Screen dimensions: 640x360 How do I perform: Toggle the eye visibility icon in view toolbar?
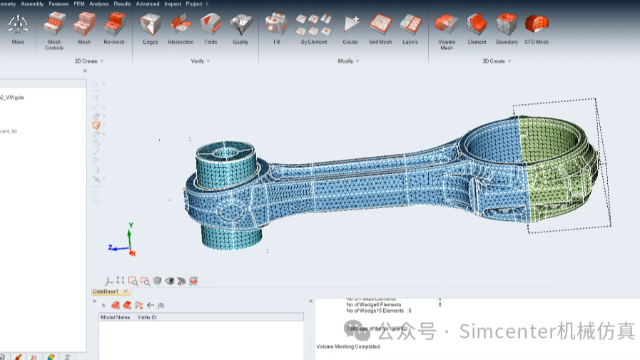coord(169,281)
